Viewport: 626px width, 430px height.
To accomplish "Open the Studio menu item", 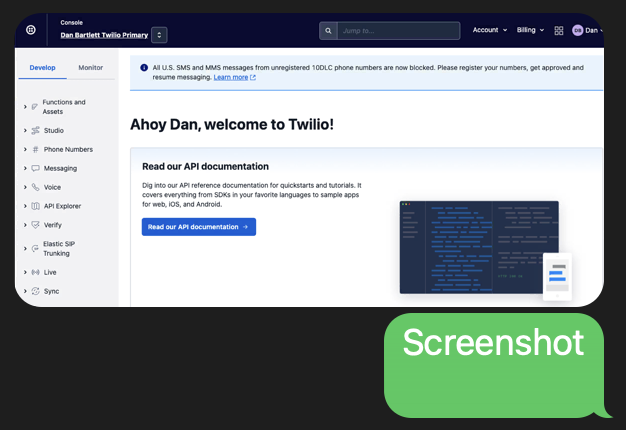I will point(53,131).
